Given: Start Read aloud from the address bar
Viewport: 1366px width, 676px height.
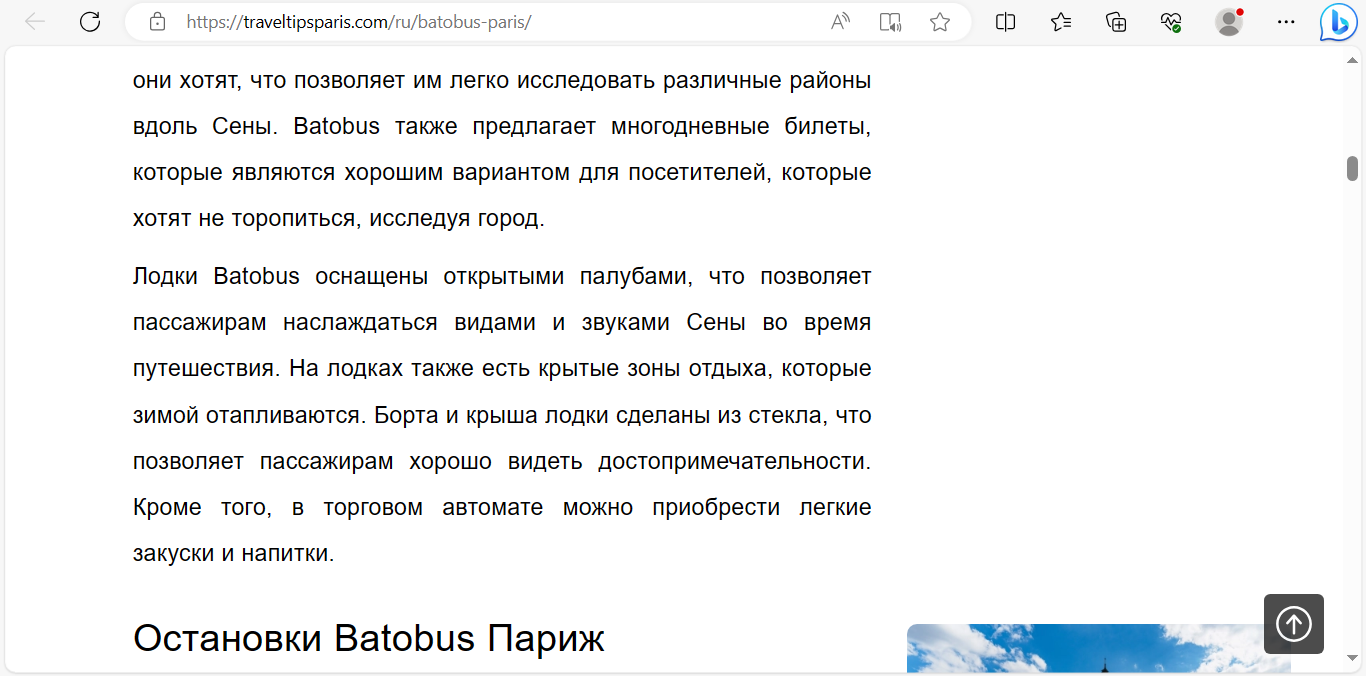Looking at the screenshot, I should pos(840,22).
